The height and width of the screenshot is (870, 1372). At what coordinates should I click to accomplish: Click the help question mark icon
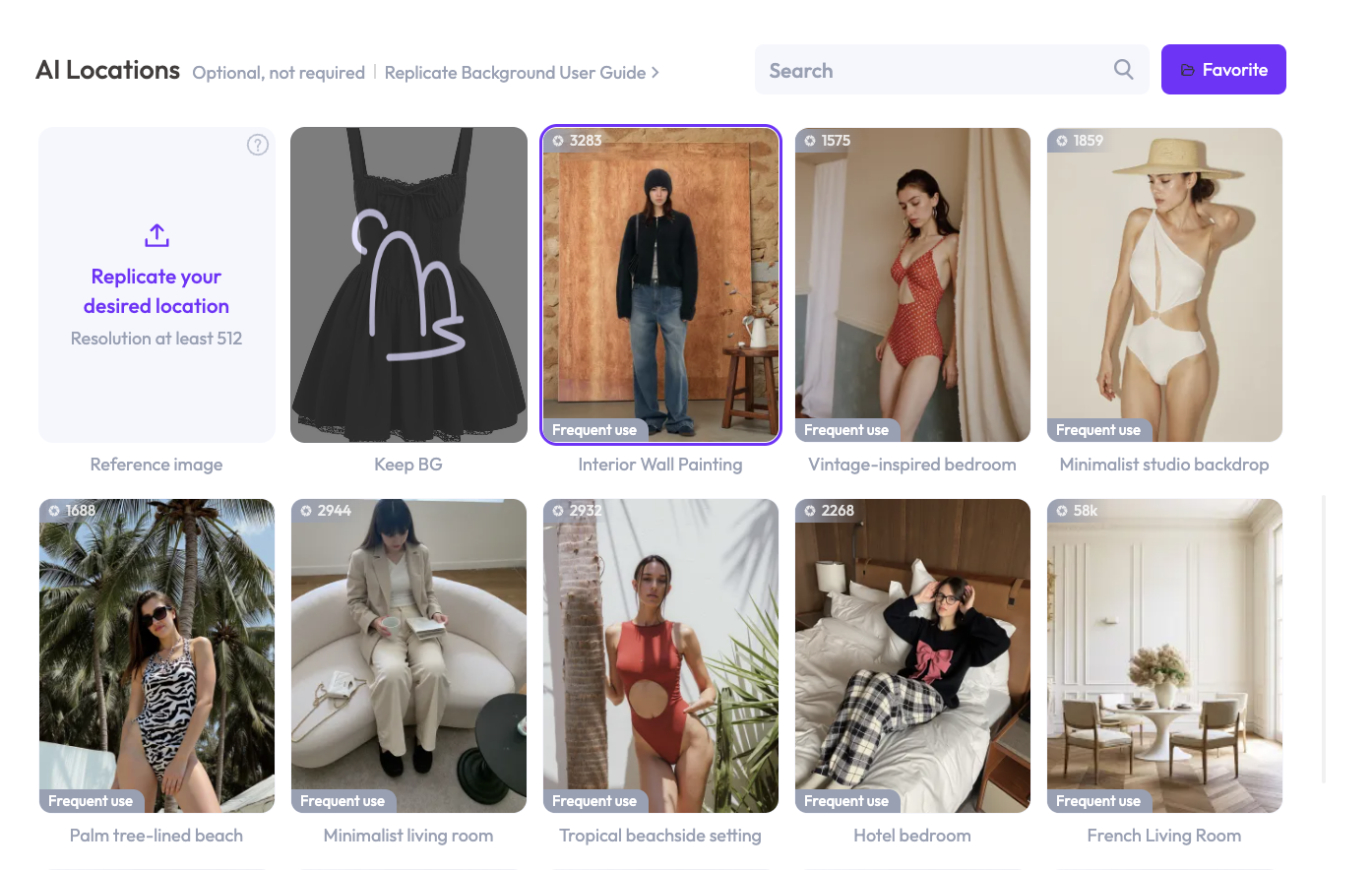[258, 145]
